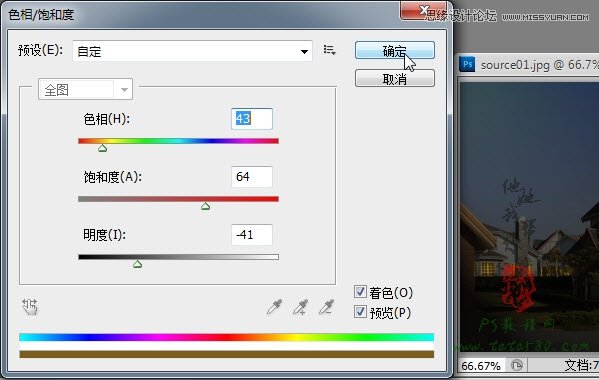
Task: Click the status bar icon beside zoom percentage
Action: tap(516, 365)
